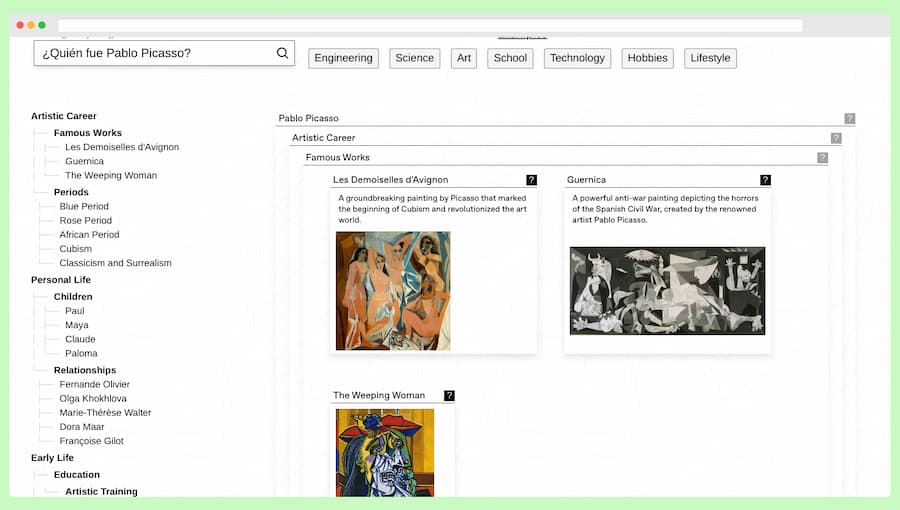Click the Guernica card title
The width and height of the screenshot is (900, 510).
pos(586,180)
